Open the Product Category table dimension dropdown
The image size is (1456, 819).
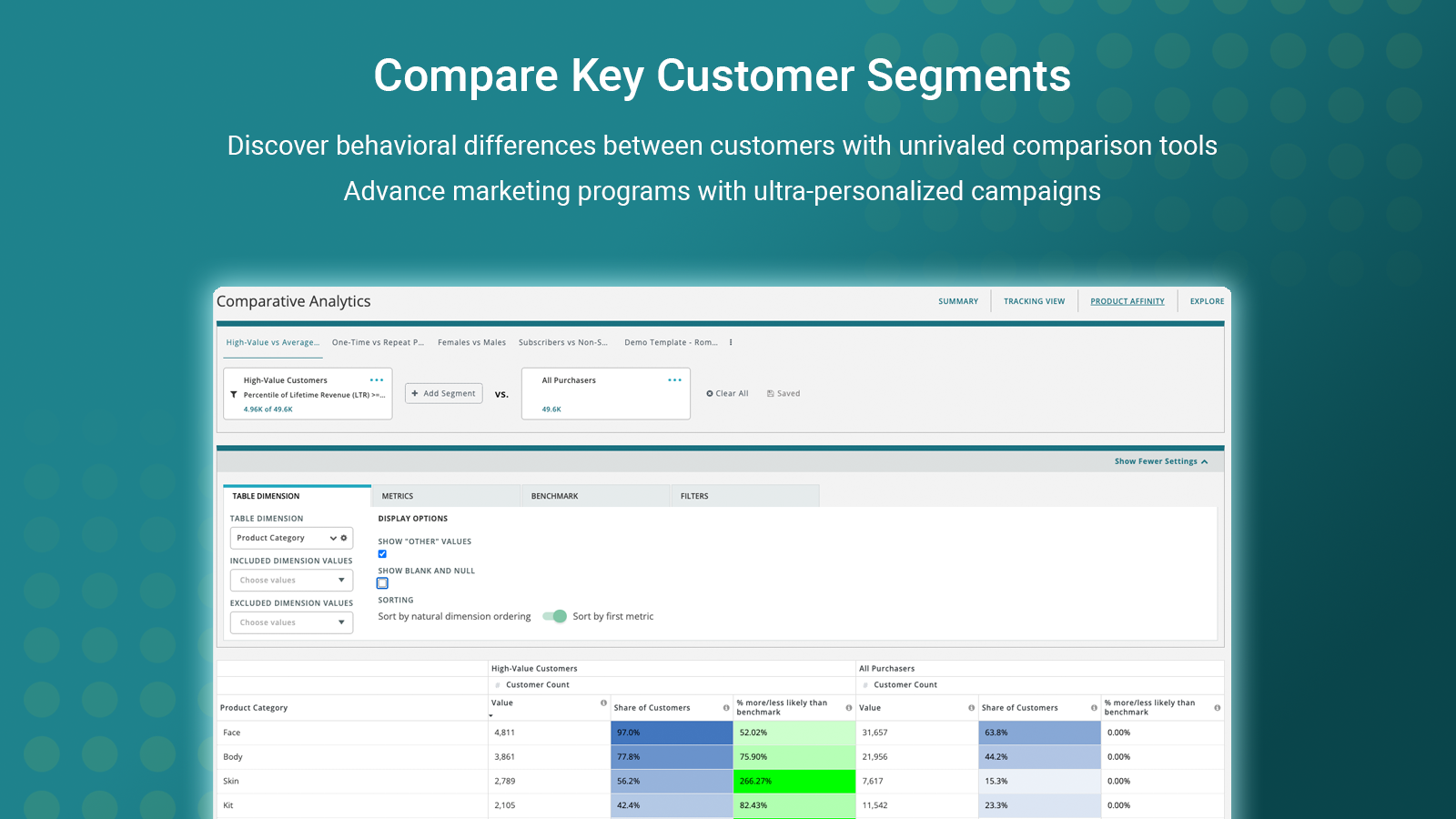pyautogui.click(x=332, y=537)
